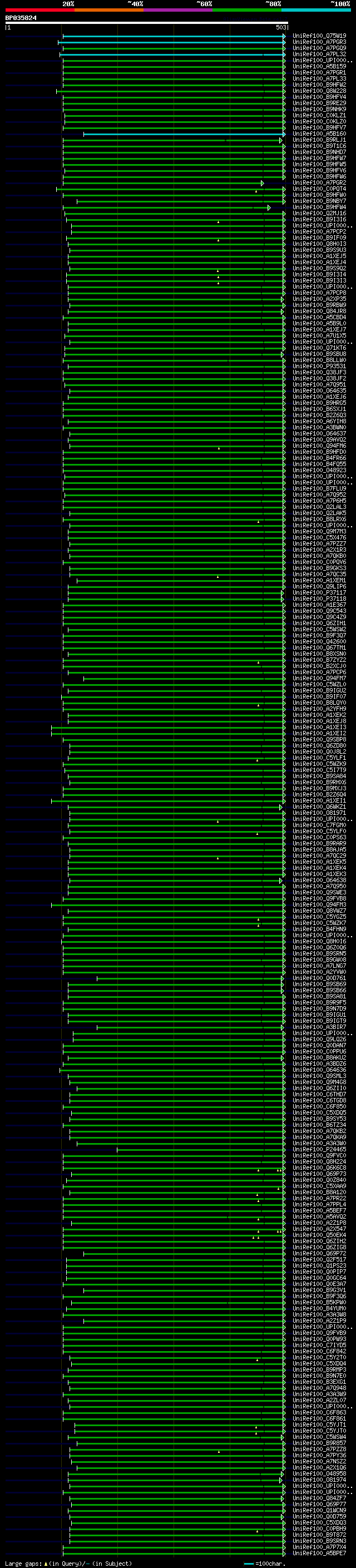Select the UniRef100_Q1WCN9 label
The height and width of the screenshot is (1568, 356).
[x=319, y=1511]
